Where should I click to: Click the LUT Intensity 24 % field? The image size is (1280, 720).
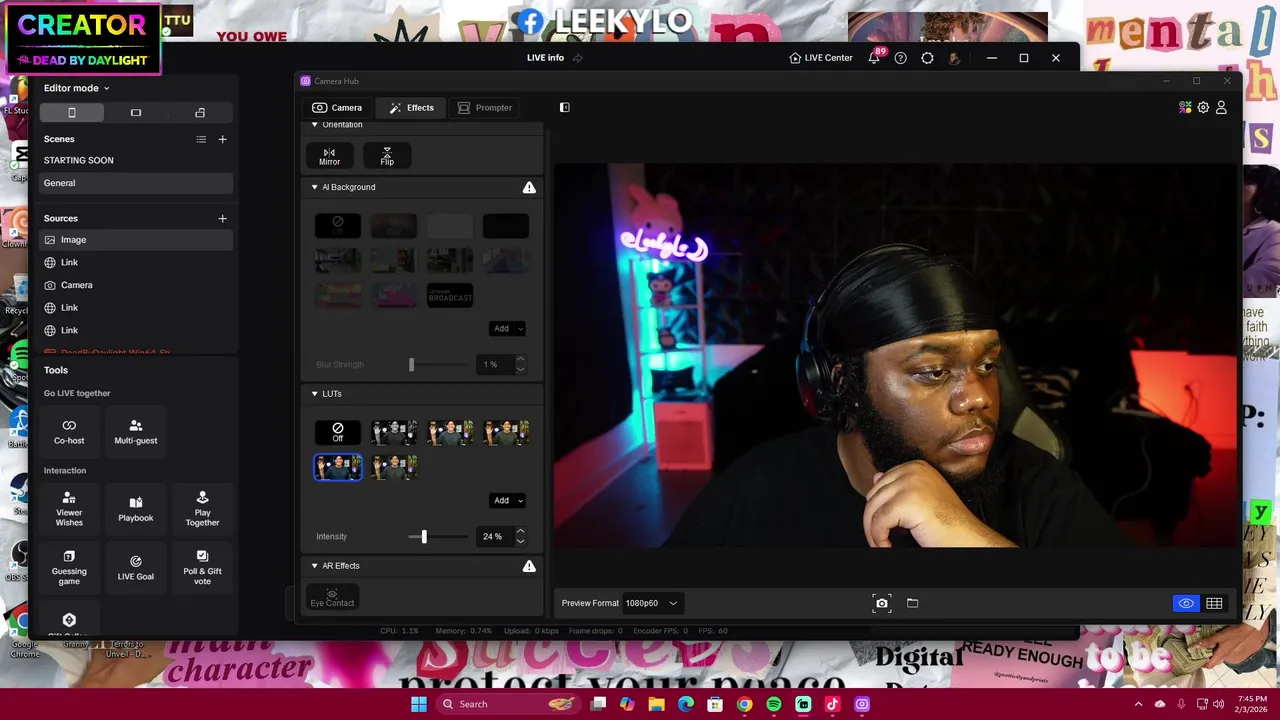[493, 537]
